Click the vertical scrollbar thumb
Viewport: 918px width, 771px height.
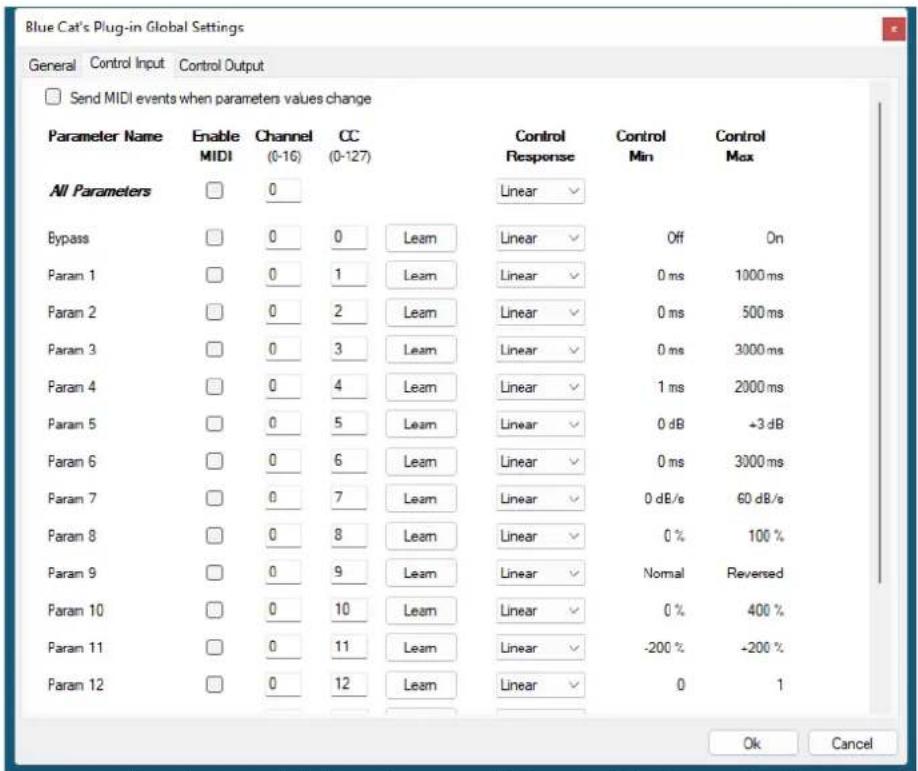[x=879, y=342]
